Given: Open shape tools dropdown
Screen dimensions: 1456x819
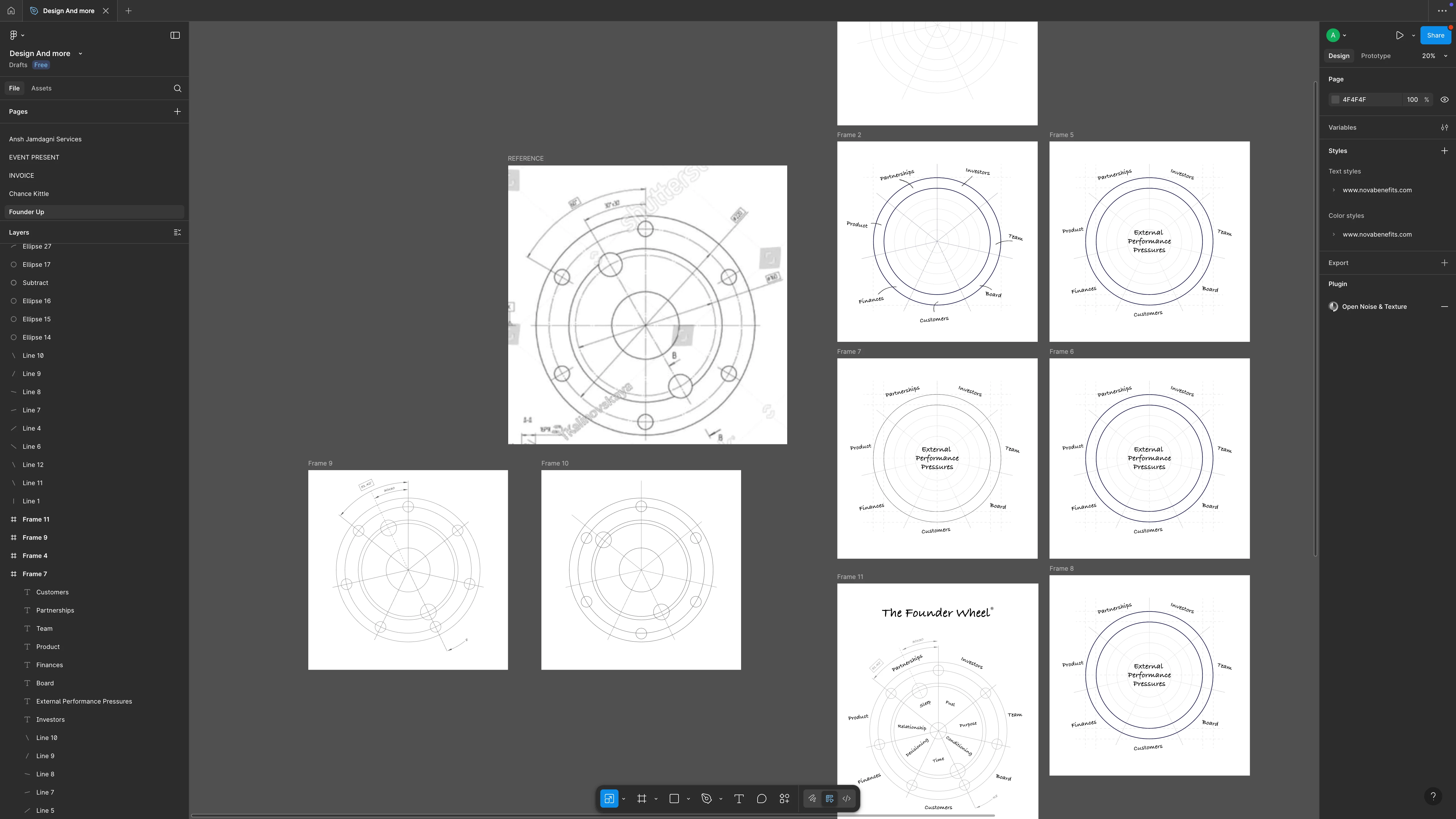Looking at the screenshot, I should point(688,799).
